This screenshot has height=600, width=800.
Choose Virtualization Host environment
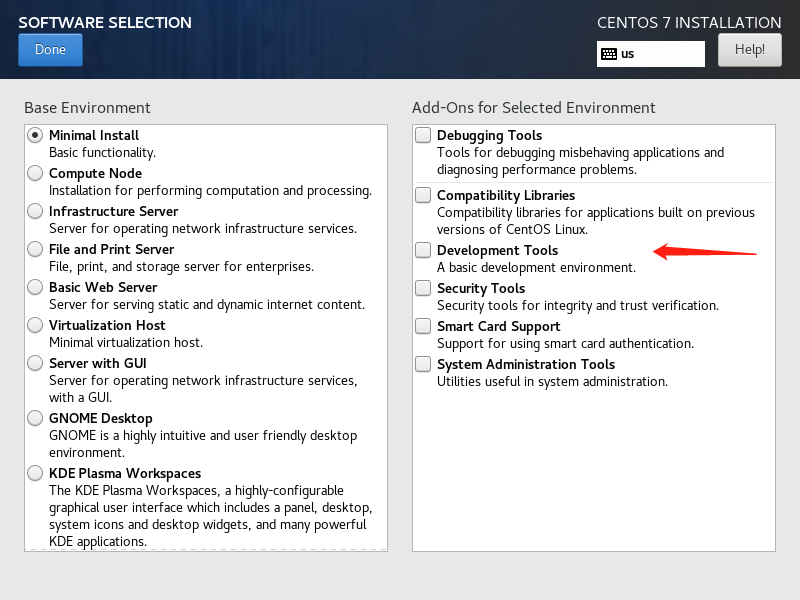35,325
